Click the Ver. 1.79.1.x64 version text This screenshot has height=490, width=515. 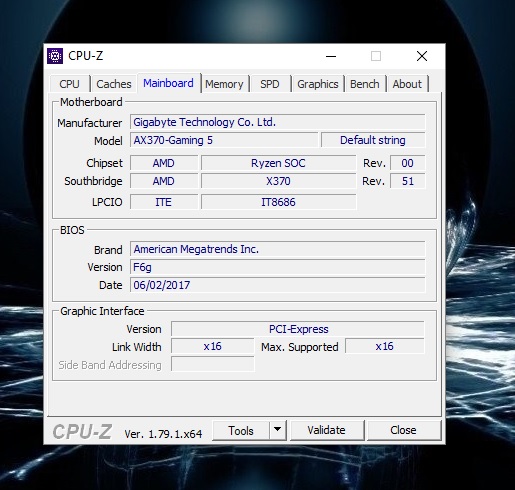[163, 434]
